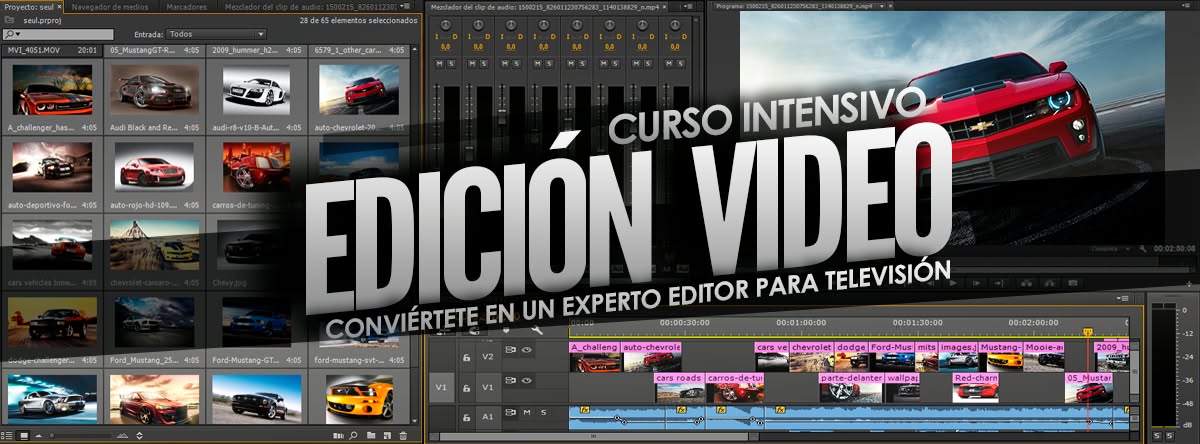Click the V1 source patching button
Screen dimensions: 1200x444
[440, 386]
